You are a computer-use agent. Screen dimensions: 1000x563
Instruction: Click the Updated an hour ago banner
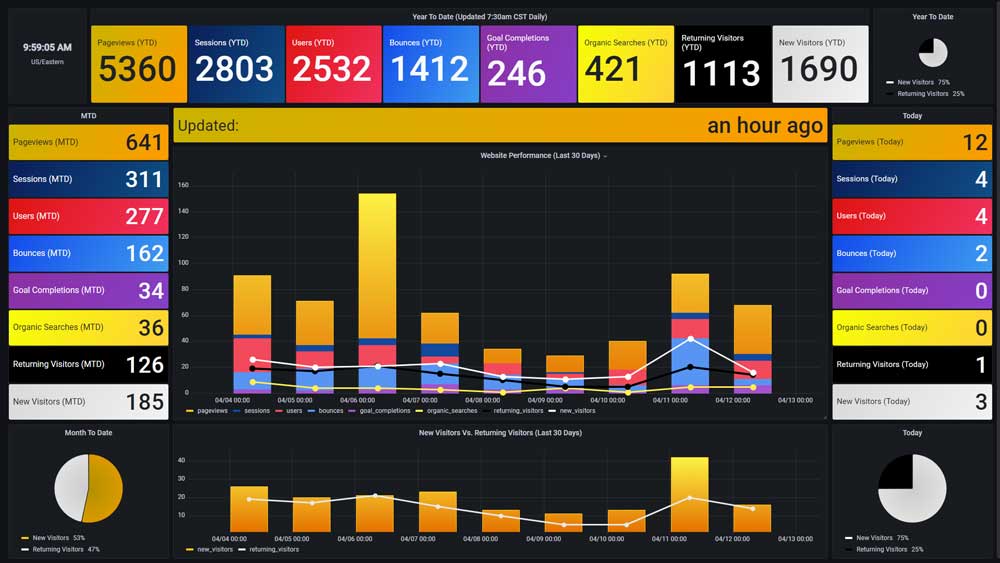(500, 126)
